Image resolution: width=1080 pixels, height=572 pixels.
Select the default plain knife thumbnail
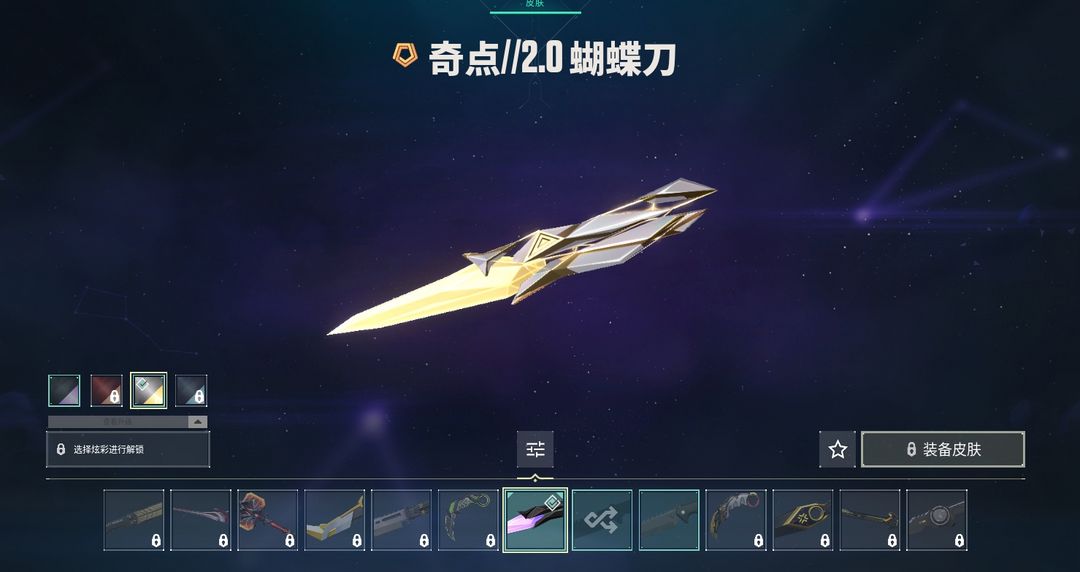coord(669,520)
